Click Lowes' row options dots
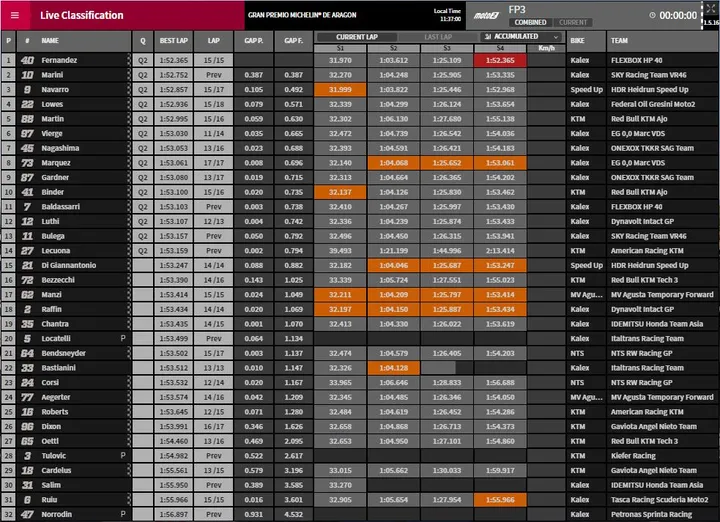This screenshot has height=522, width=720. pyautogui.click(x=129, y=104)
